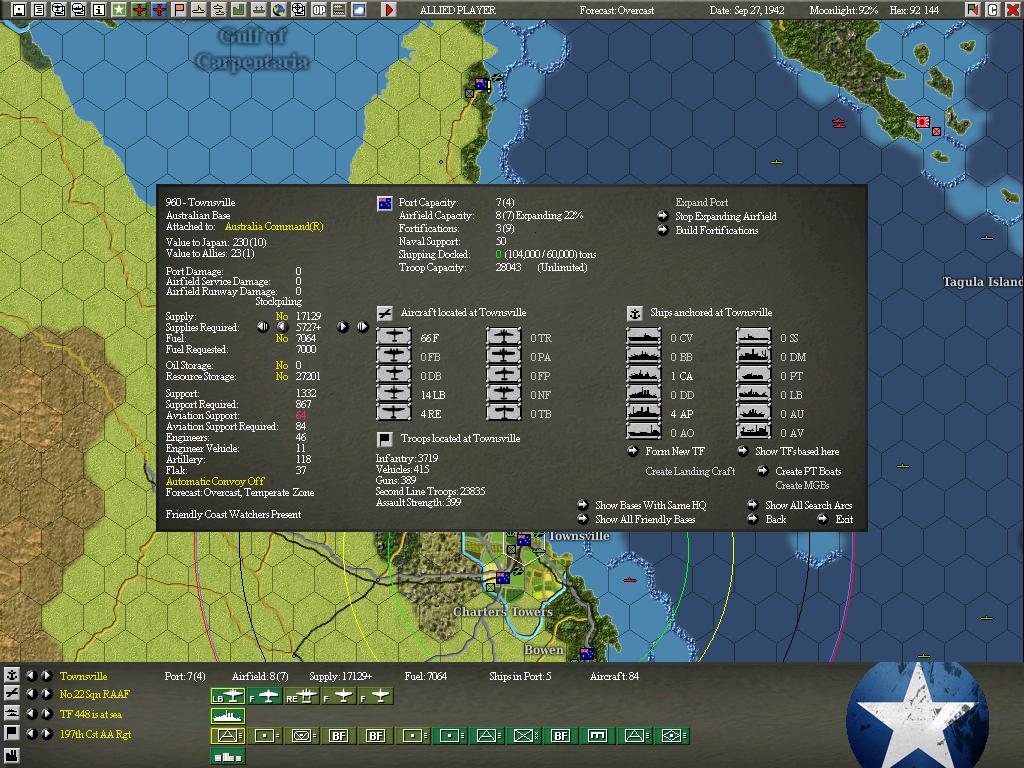
Task: Click the transport ship icon labeled 4 AP
Action: tap(644, 413)
